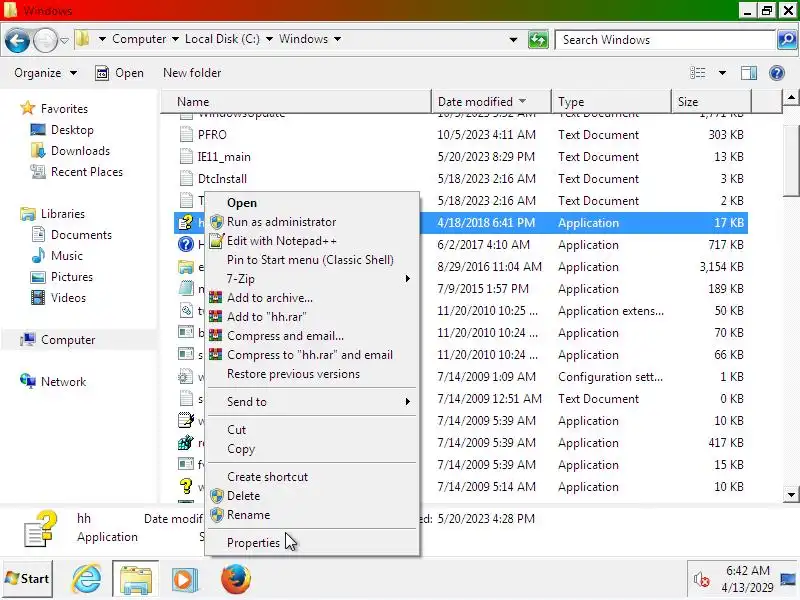Open Internet Explorer from the taskbar

coord(87,579)
